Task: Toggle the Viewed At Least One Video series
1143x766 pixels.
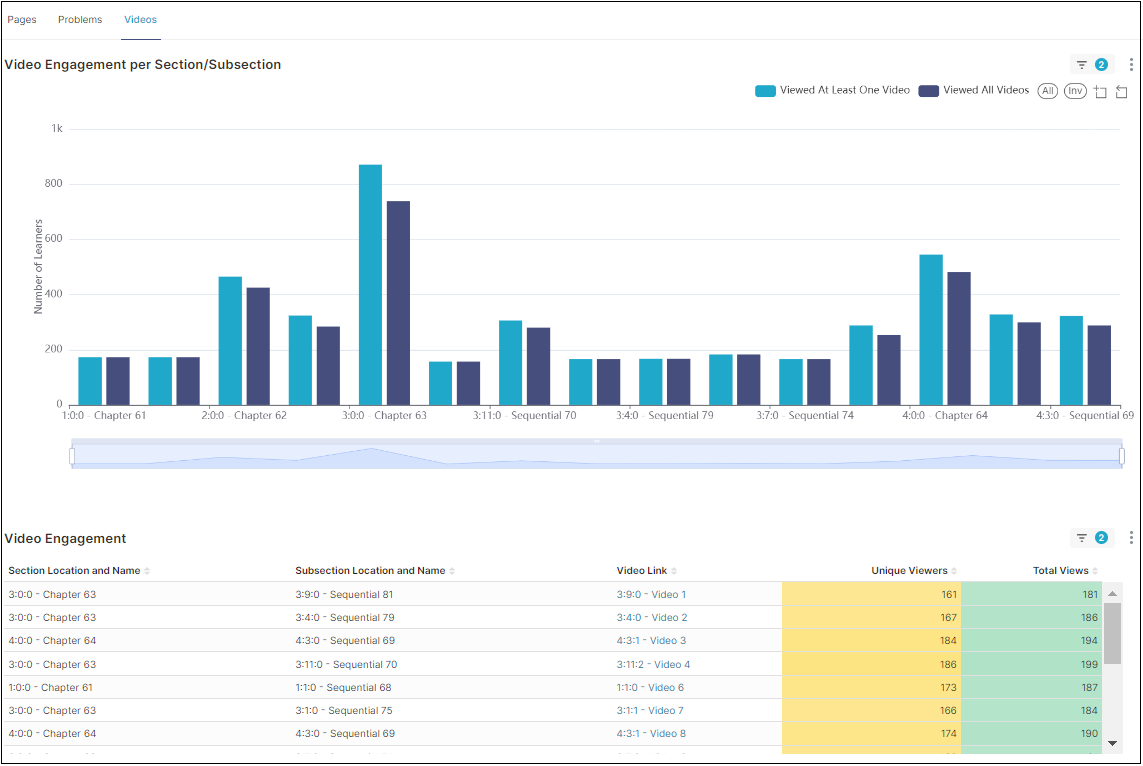Action: (833, 91)
